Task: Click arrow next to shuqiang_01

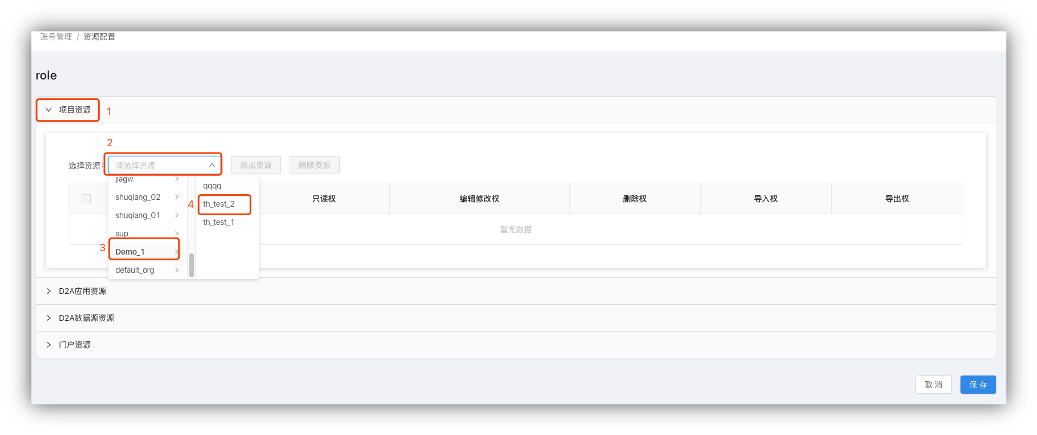Action: coord(178,215)
